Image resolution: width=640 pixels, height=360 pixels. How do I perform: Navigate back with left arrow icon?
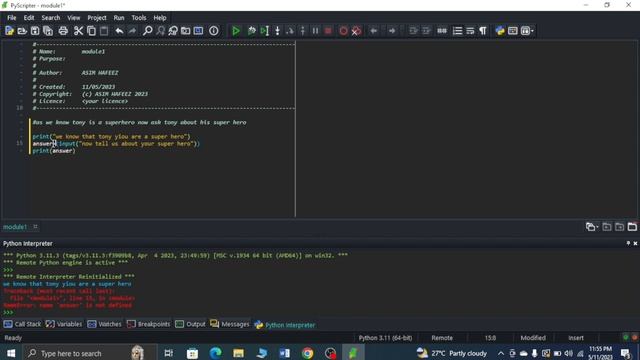pyautogui.click(x=373, y=31)
